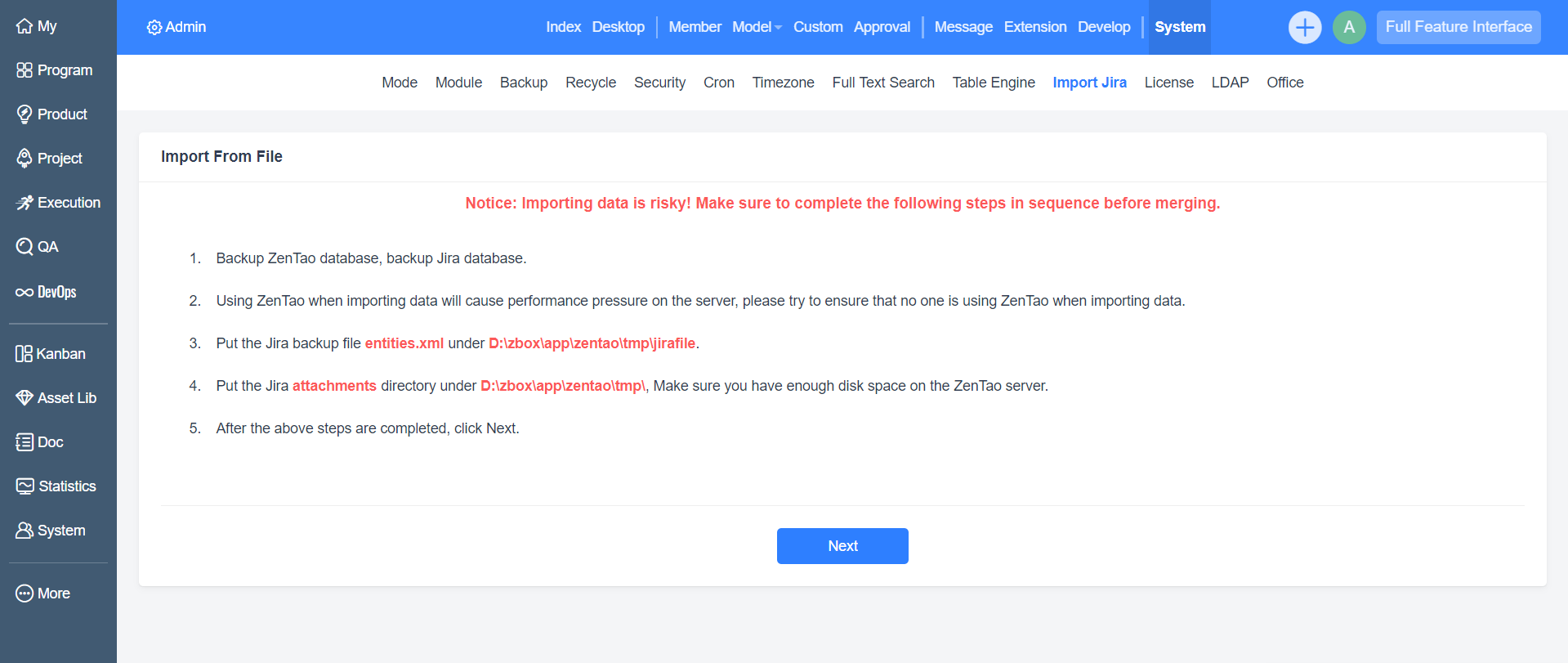Open Custom in top navigation
This screenshot has width=1568, height=663.
pos(818,27)
